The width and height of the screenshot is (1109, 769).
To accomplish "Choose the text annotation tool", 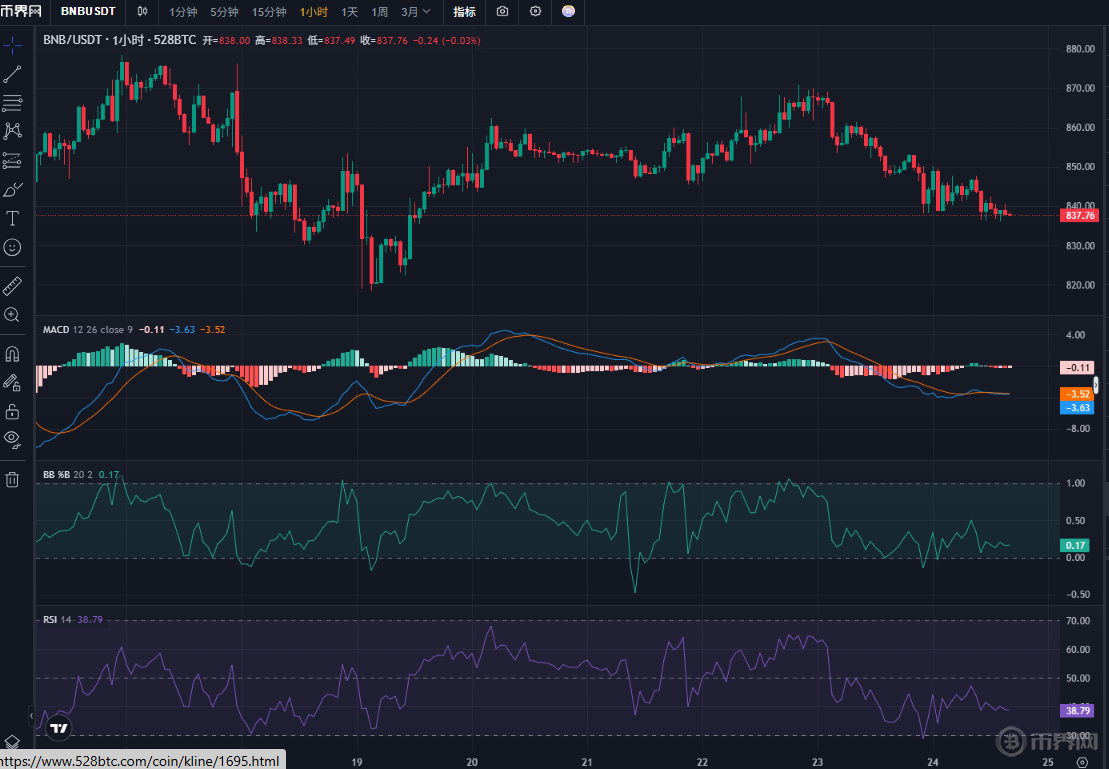I will coord(12,218).
